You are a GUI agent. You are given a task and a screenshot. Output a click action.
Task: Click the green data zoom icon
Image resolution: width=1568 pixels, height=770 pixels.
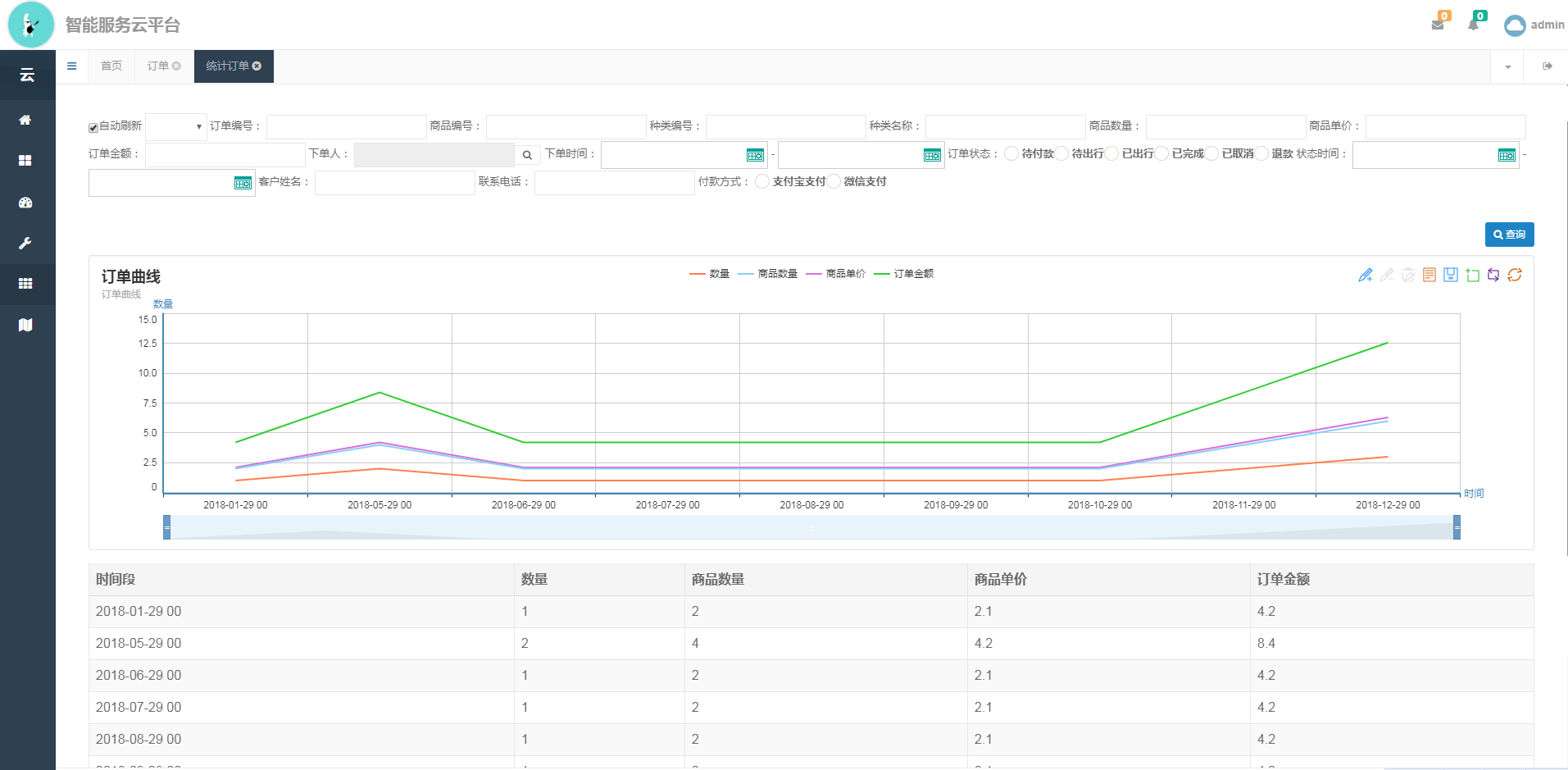click(x=1472, y=276)
